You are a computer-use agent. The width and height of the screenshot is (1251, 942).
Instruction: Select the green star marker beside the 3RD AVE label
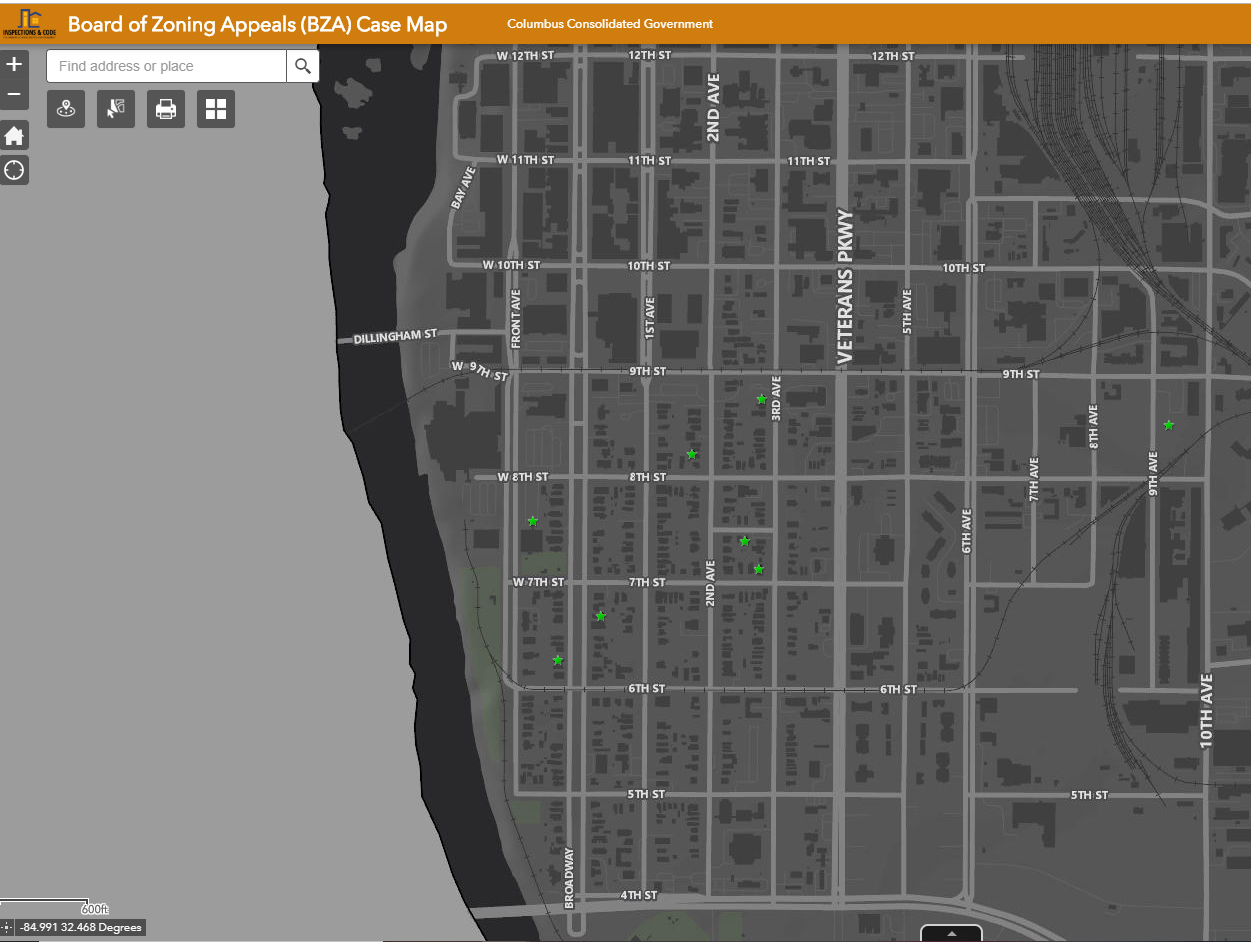point(761,399)
